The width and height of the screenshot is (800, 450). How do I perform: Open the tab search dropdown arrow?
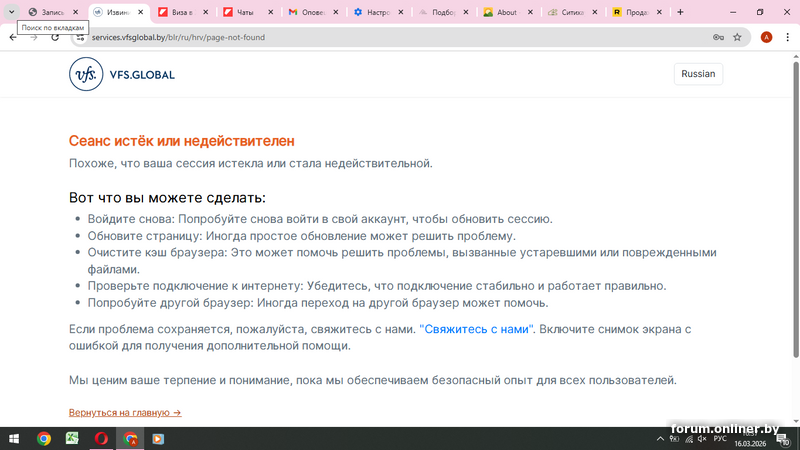point(11,12)
